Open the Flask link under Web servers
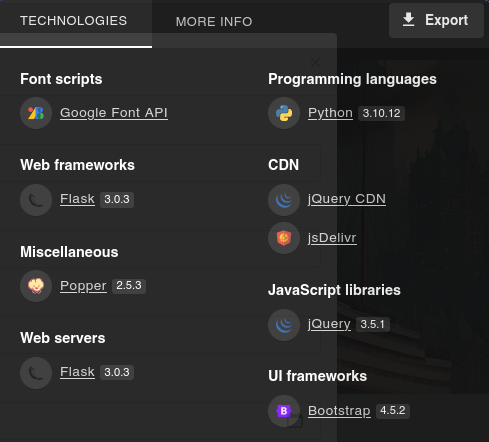 [x=77, y=372]
